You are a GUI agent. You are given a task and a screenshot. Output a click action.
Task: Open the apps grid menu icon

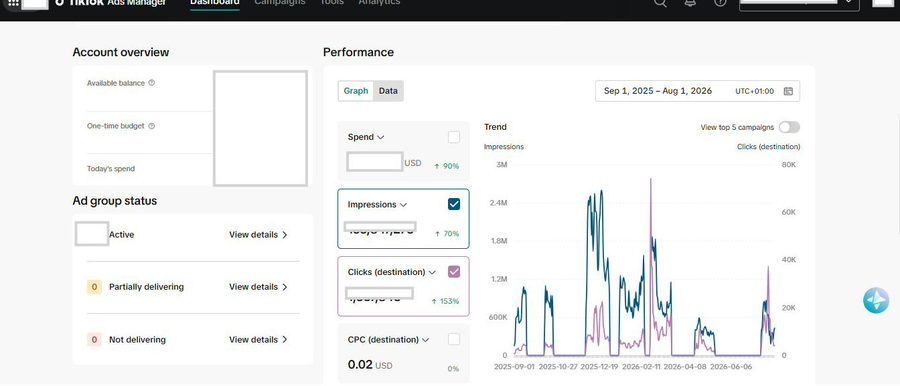point(13,3)
